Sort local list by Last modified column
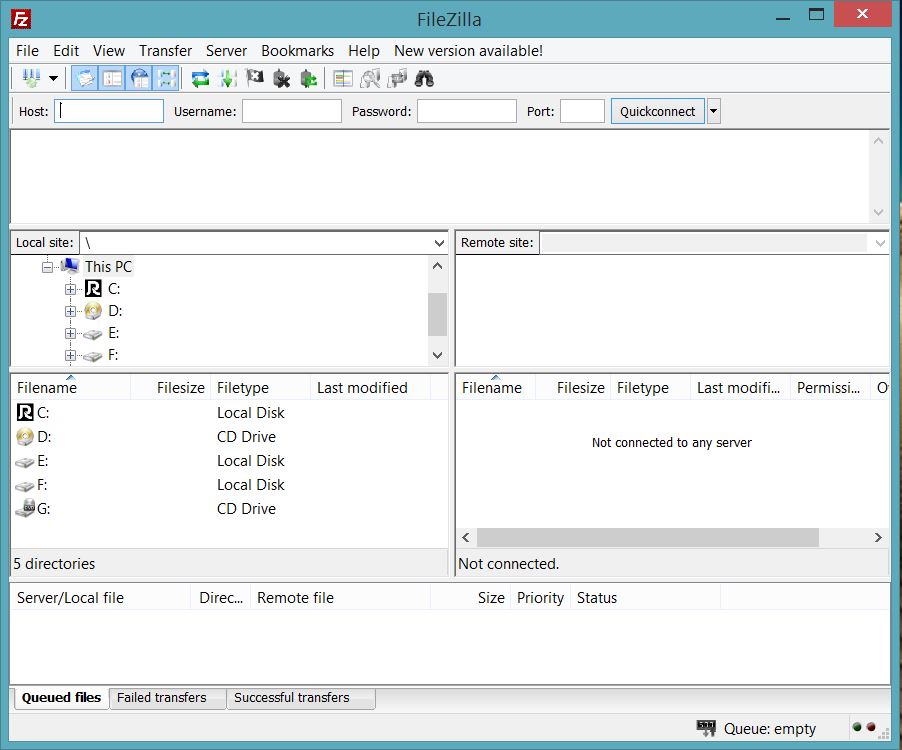Screen dimensions: 902x750 (x=370, y=388)
